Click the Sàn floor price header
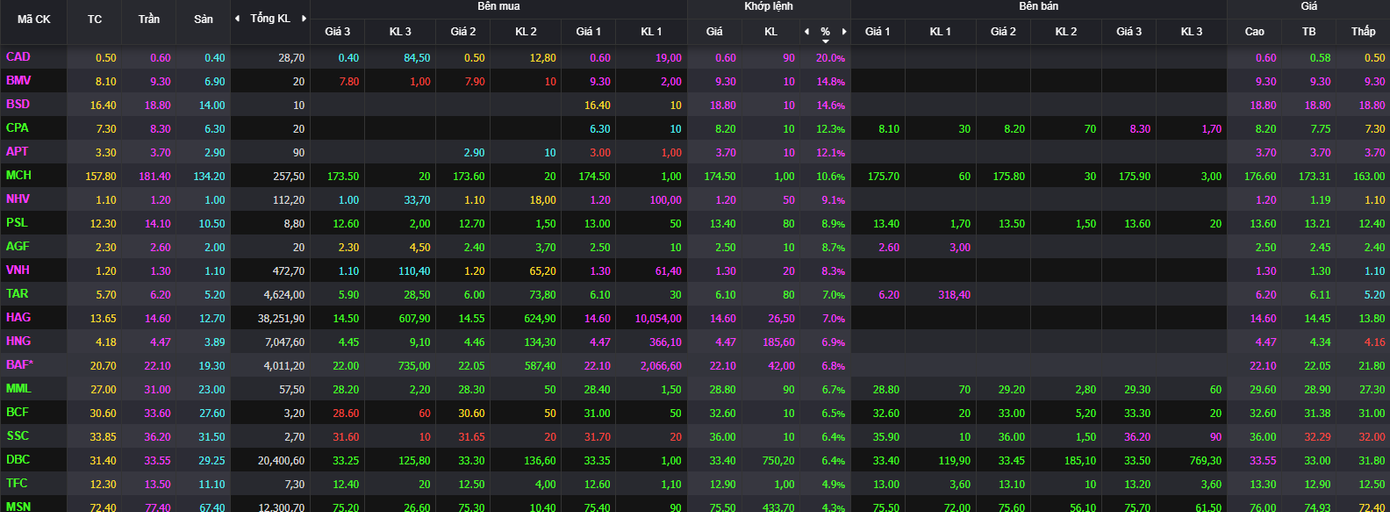 (203, 19)
